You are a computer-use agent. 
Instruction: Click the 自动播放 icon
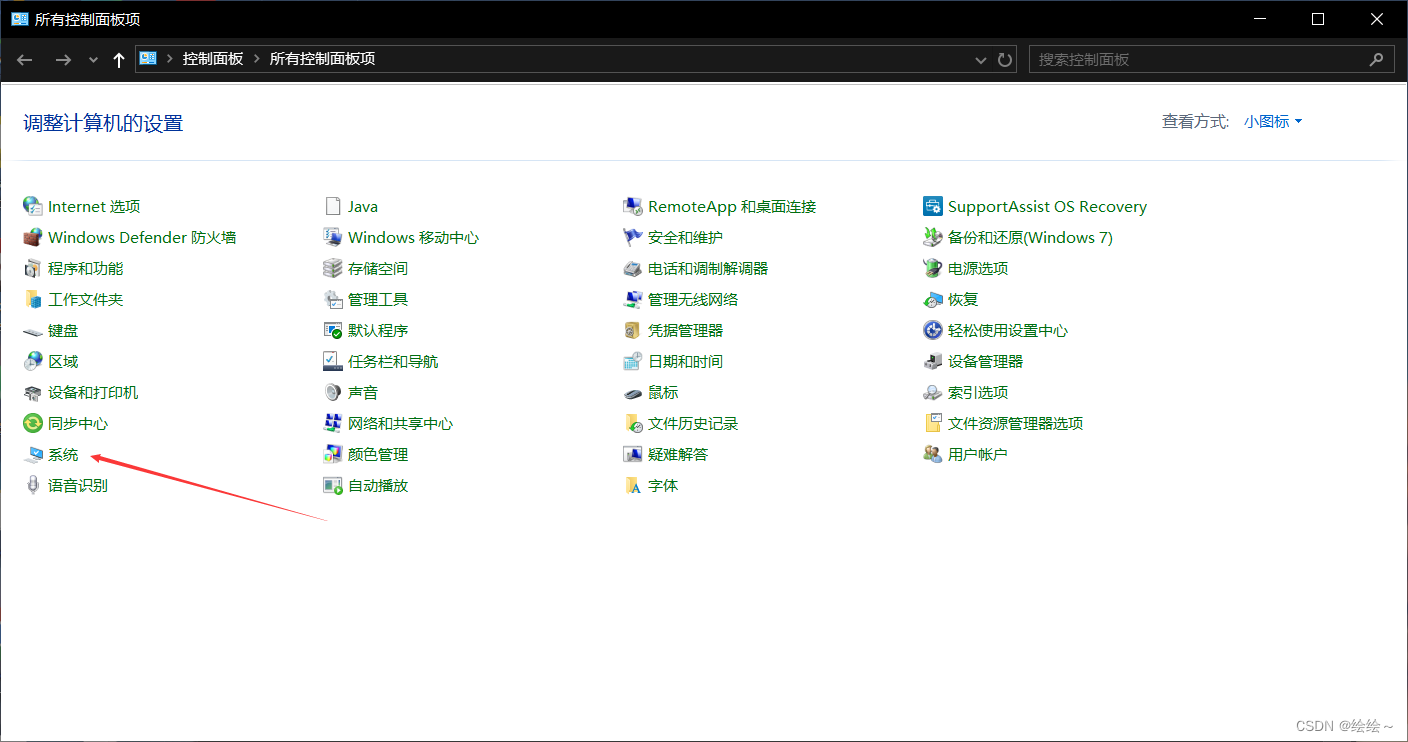[333, 485]
